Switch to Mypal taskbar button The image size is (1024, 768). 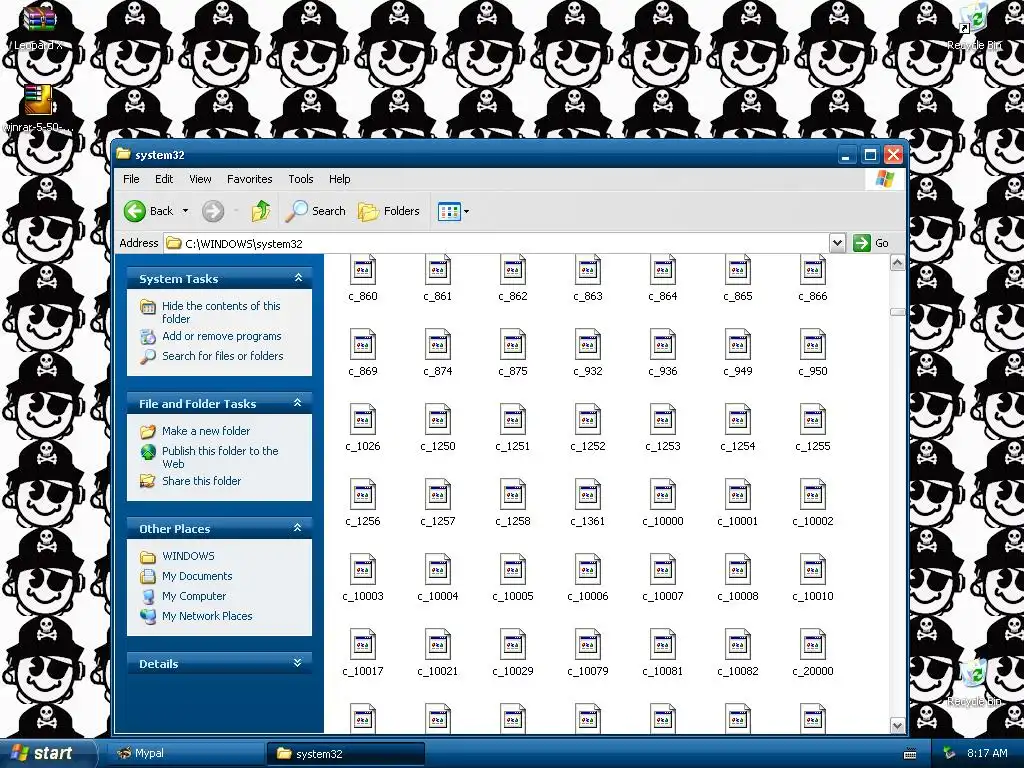(185, 753)
